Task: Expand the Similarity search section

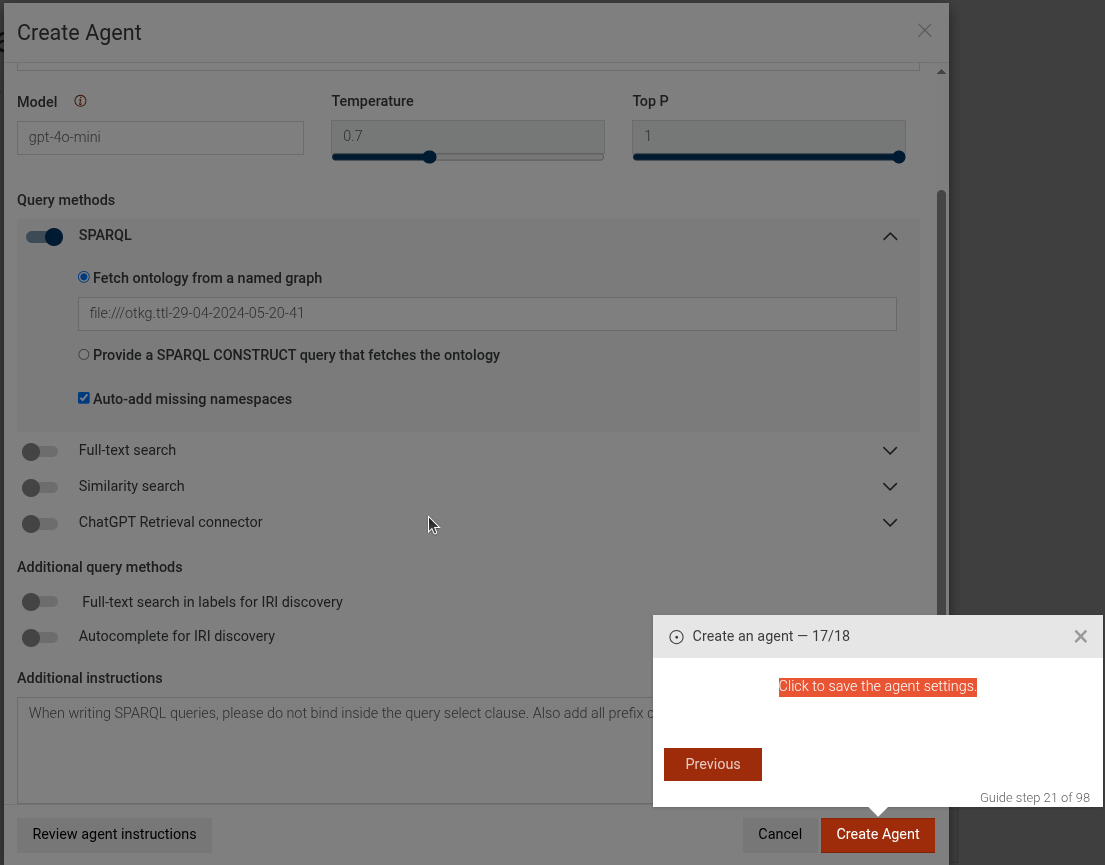Action: pos(890,487)
